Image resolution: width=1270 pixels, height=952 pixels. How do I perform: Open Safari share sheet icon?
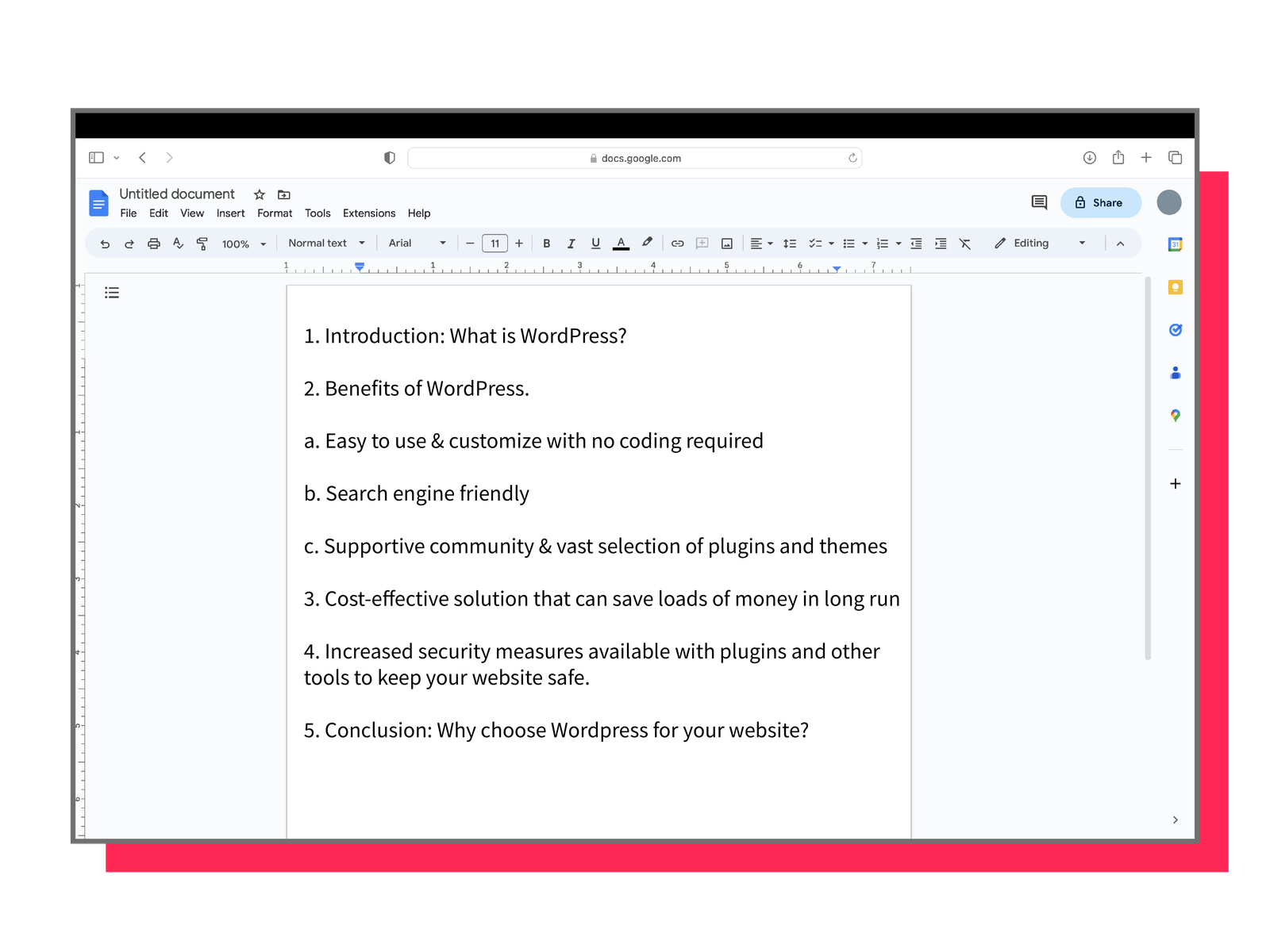point(1118,157)
